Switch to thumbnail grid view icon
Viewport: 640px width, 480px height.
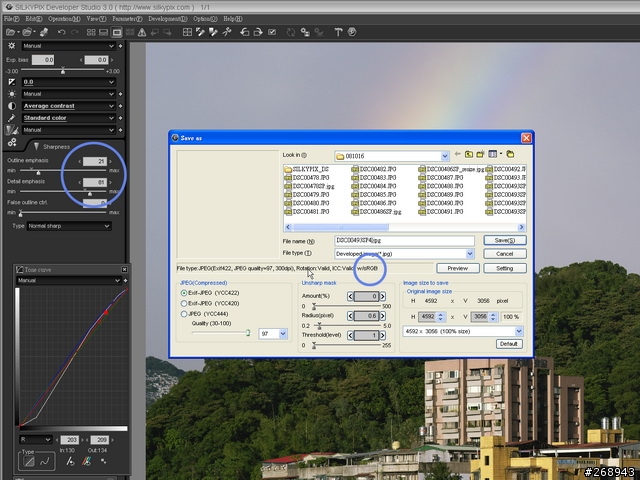tap(91, 32)
